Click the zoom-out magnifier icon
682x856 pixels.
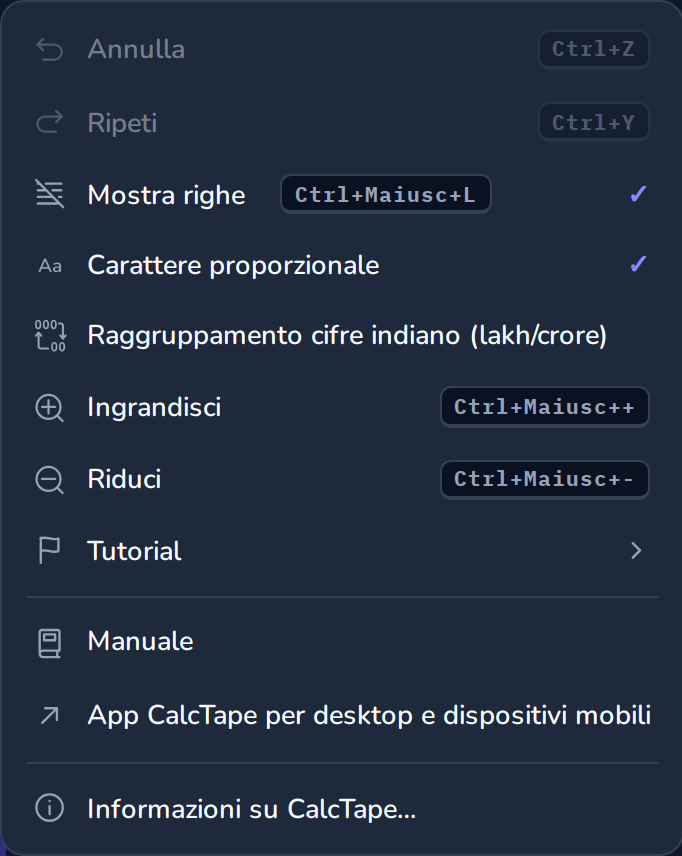pyautogui.click(x=50, y=480)
